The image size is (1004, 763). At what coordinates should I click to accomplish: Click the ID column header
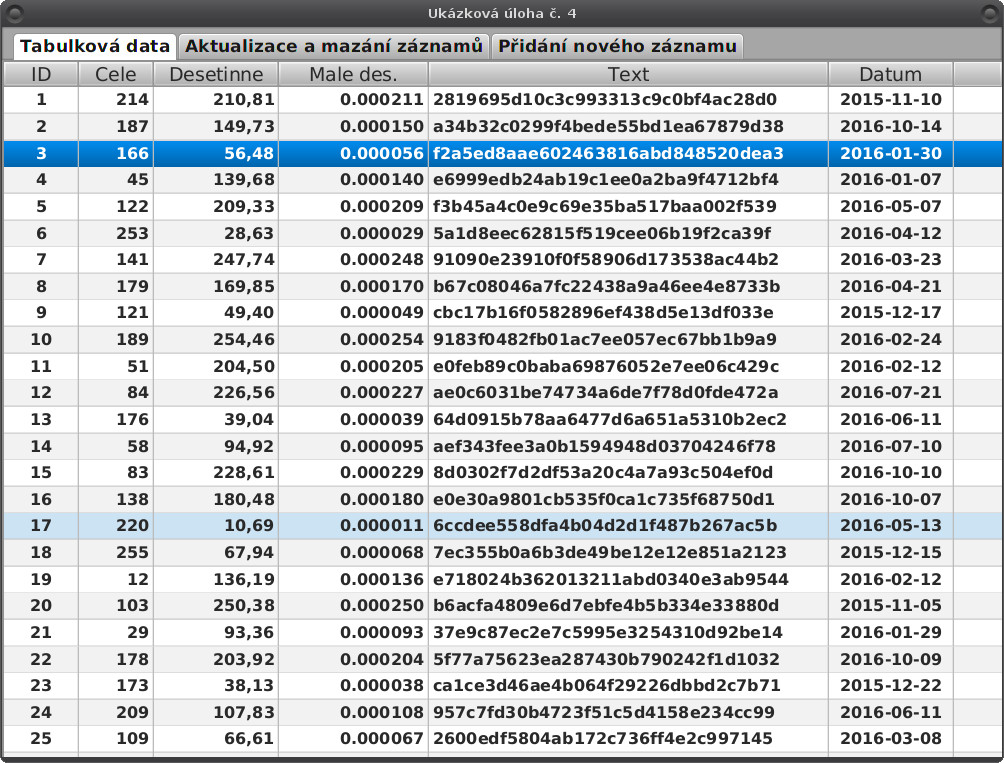tap(41, 74)
